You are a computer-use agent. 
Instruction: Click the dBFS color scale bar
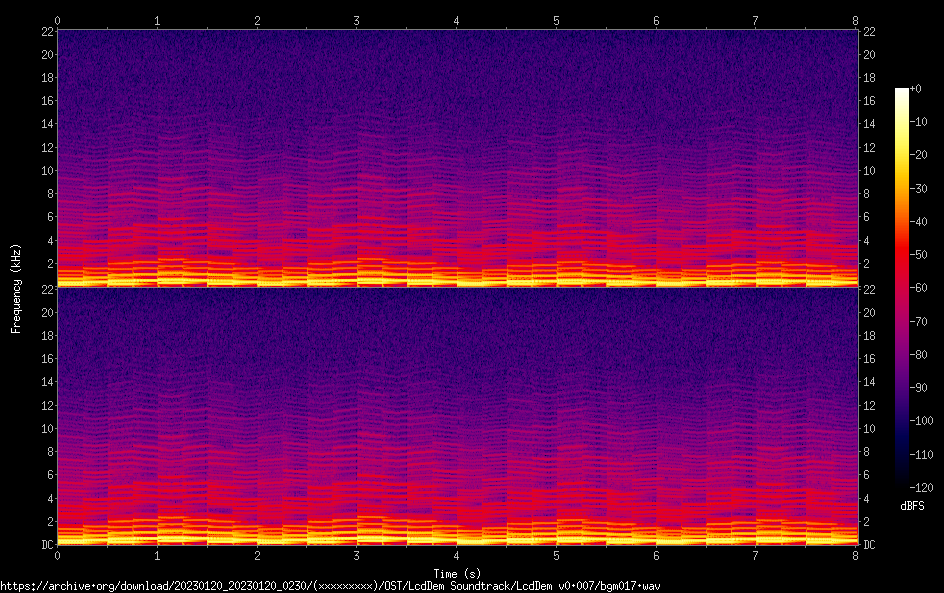click(902, 287)
